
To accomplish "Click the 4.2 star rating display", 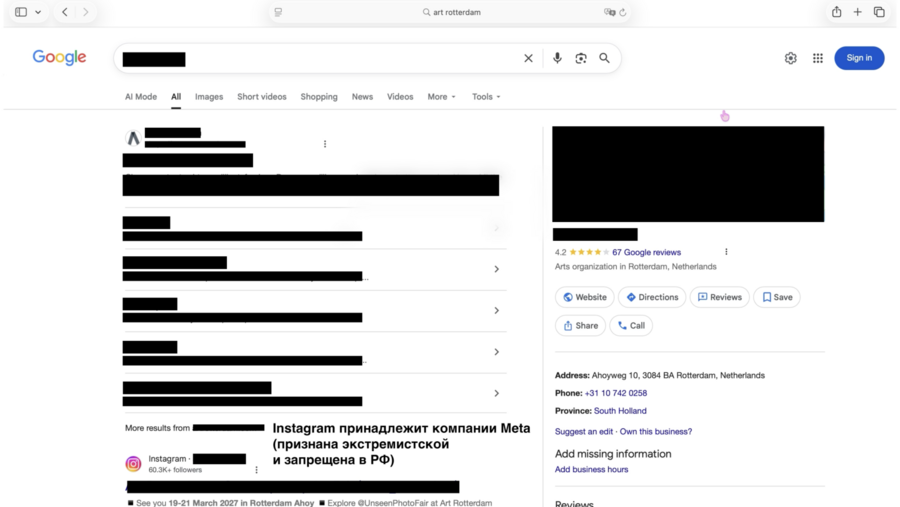I will [x=582, y=252].
